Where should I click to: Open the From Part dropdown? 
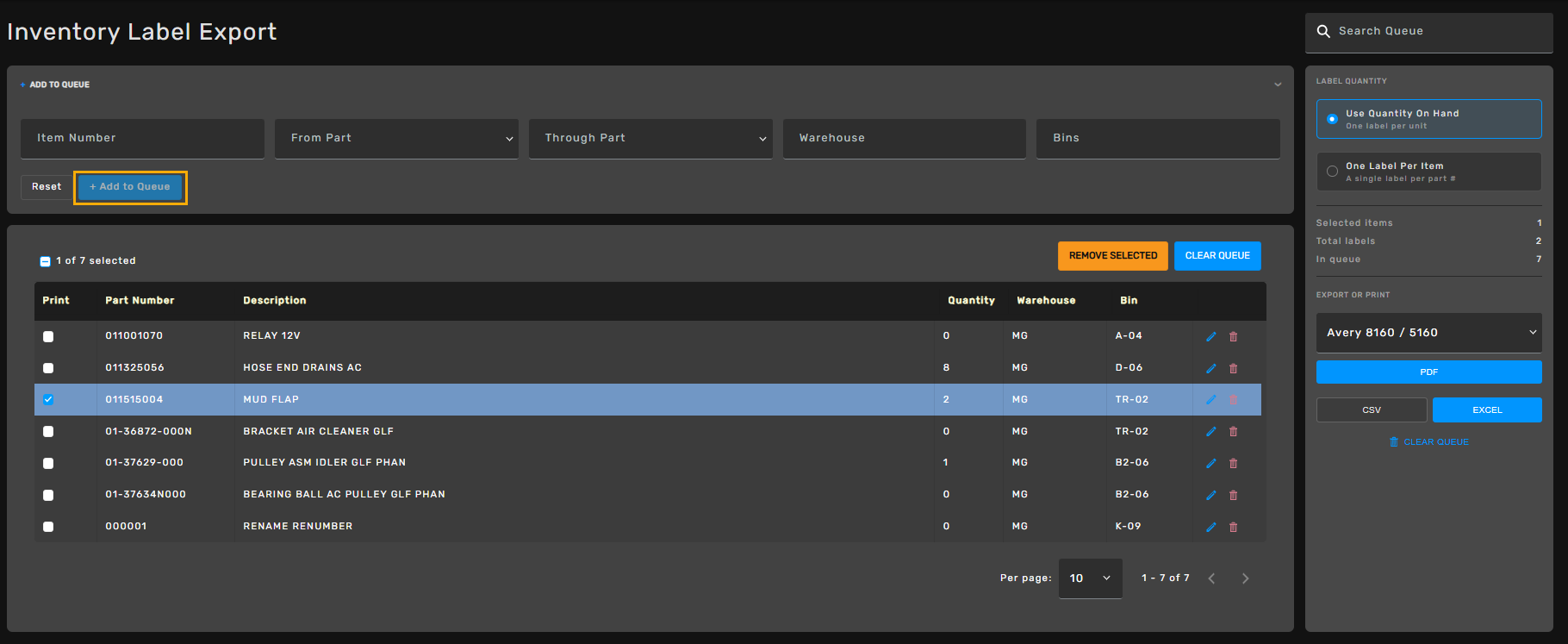pos(396,138)
